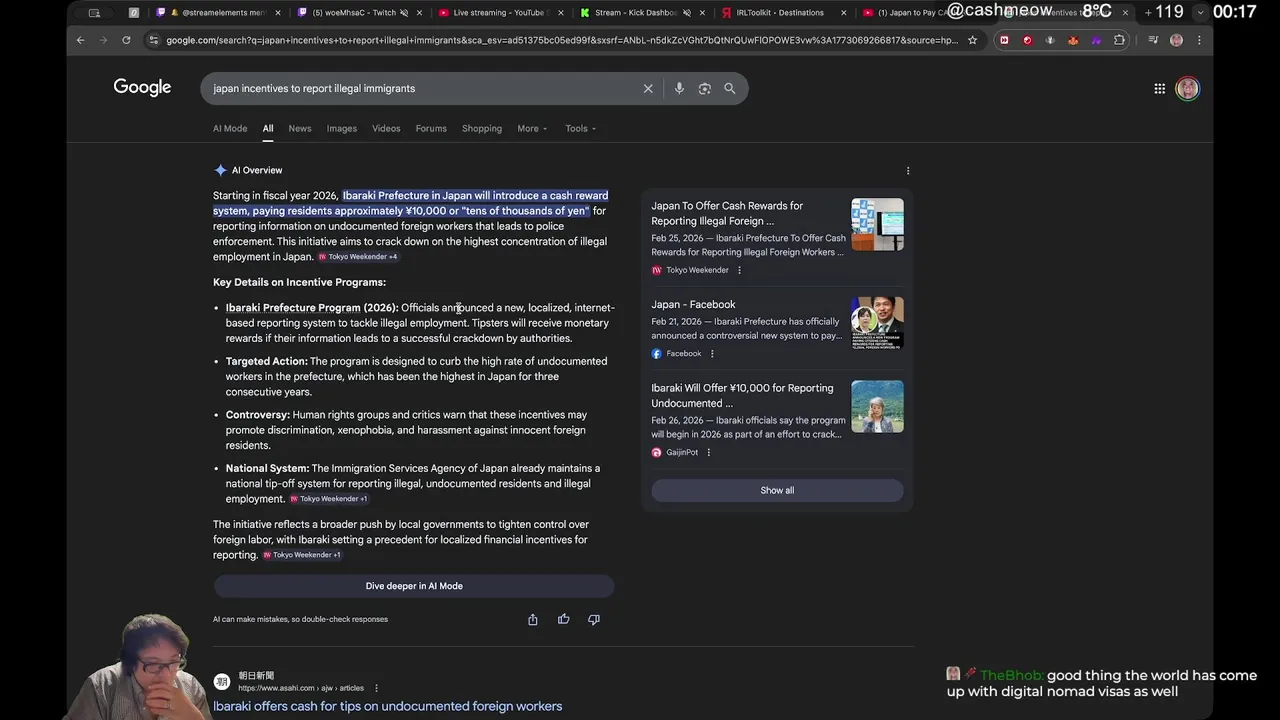Click the magnifier search button
Viewport: 1280px width, 720px height.
(x=730, y=88)
